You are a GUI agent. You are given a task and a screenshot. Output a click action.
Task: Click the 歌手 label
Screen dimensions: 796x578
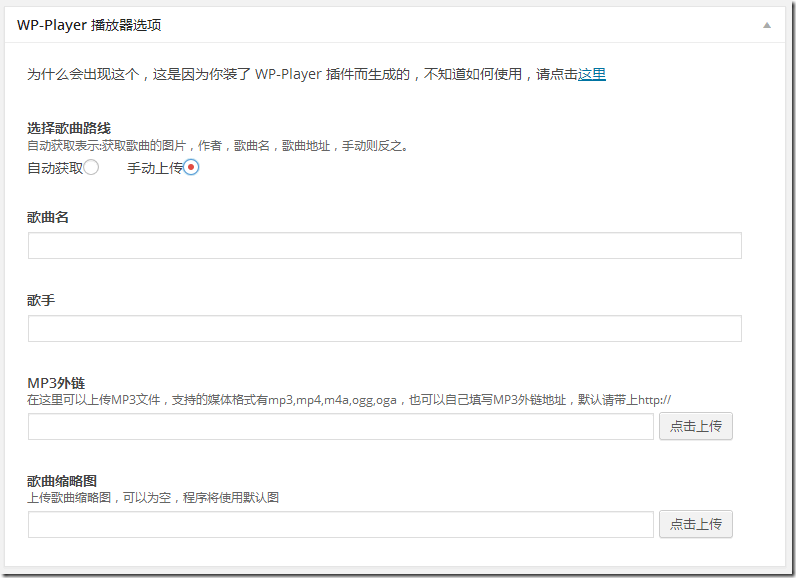(41, 300)
